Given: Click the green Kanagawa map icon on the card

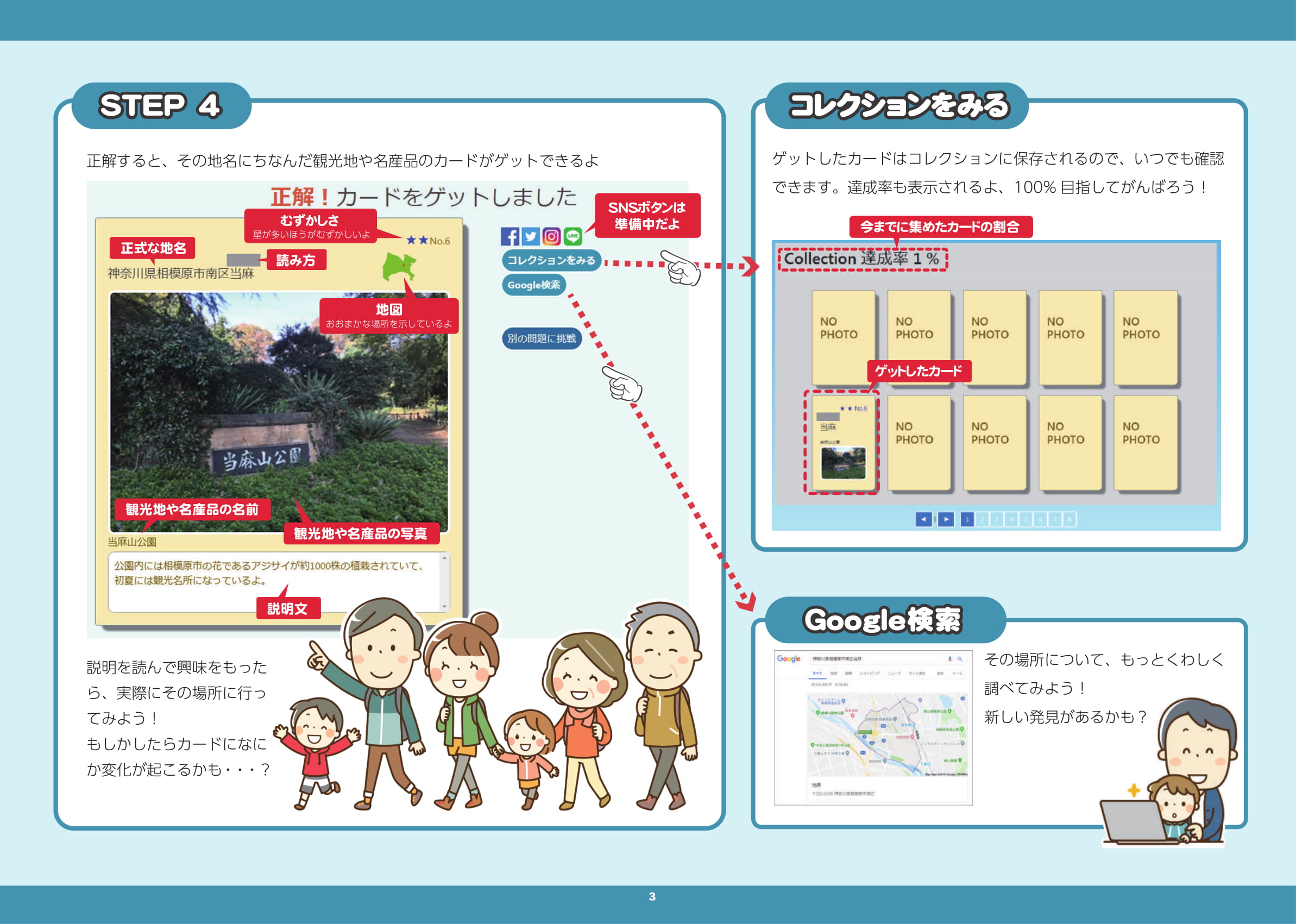Looking at the screenshot, I should [x=399, y=267].
